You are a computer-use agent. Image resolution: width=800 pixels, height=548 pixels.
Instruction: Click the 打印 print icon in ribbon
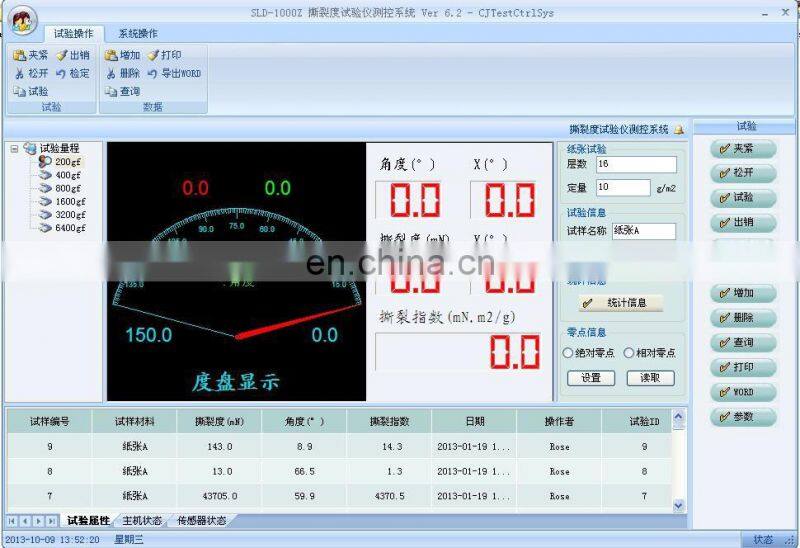point(153,55)
